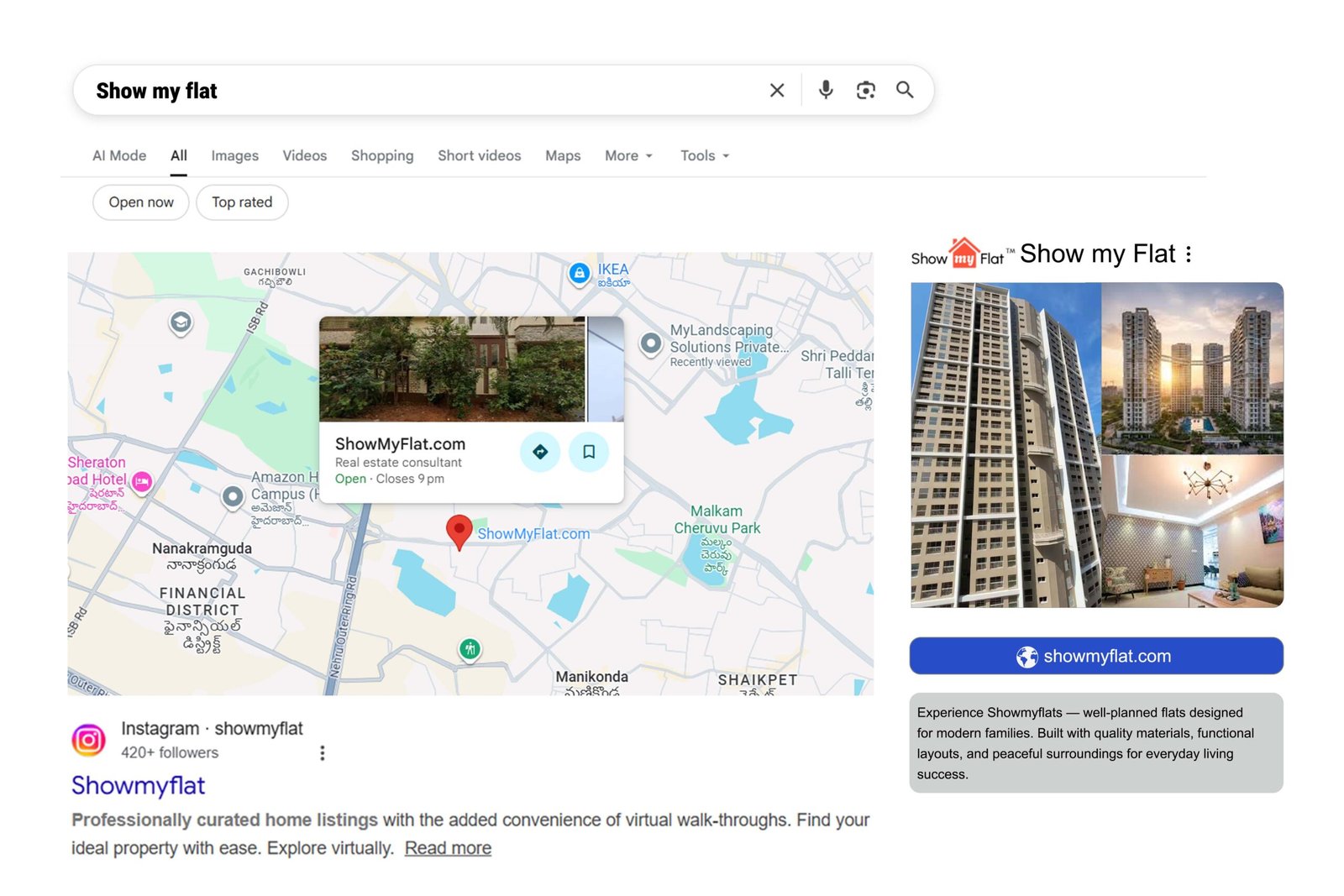The width and height of the screenshot is (1344, 896).
Task: Click the red ShowMyFlat.com map pin
Action: [459, 531]
